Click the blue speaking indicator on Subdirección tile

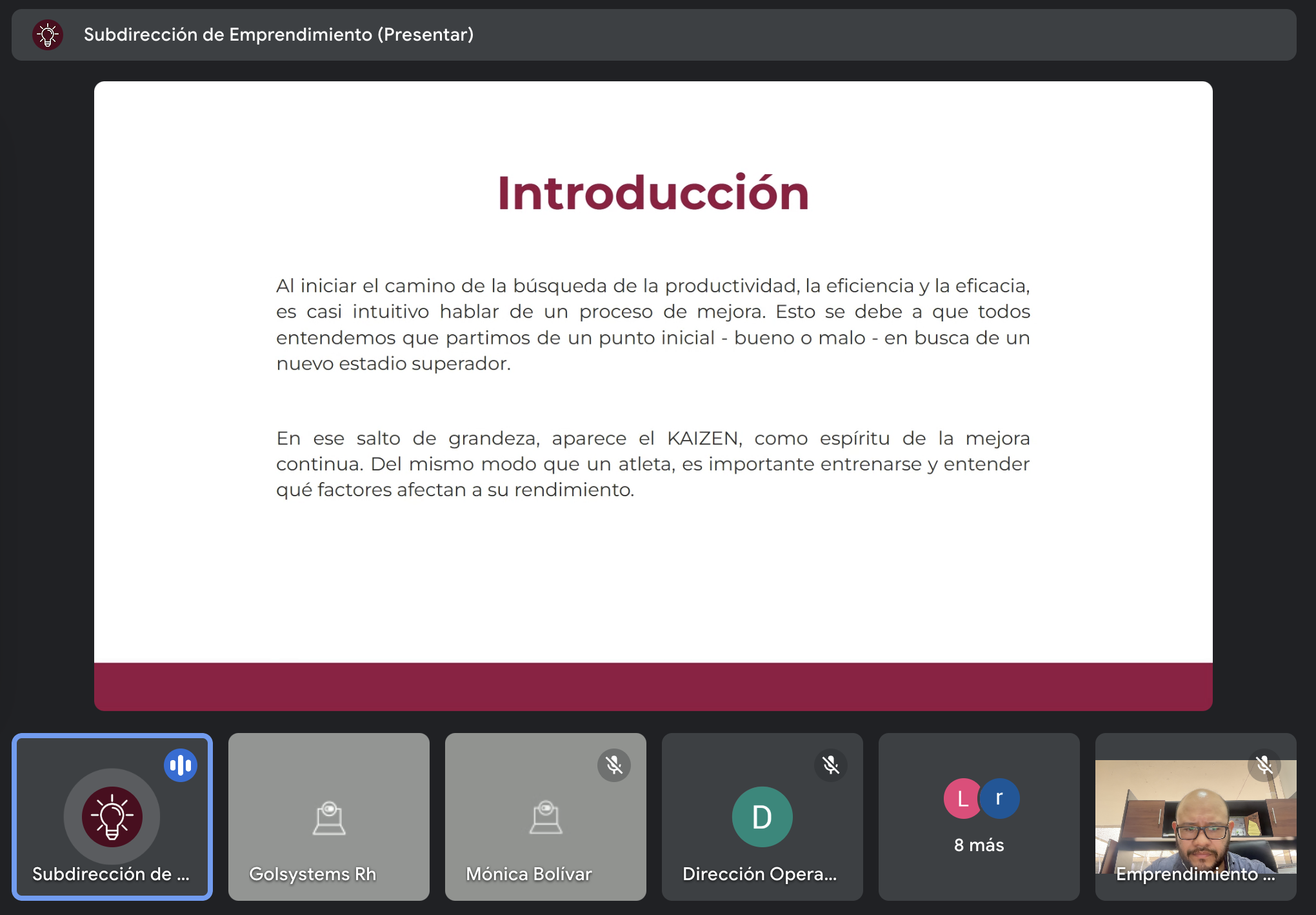click(180, 765)
